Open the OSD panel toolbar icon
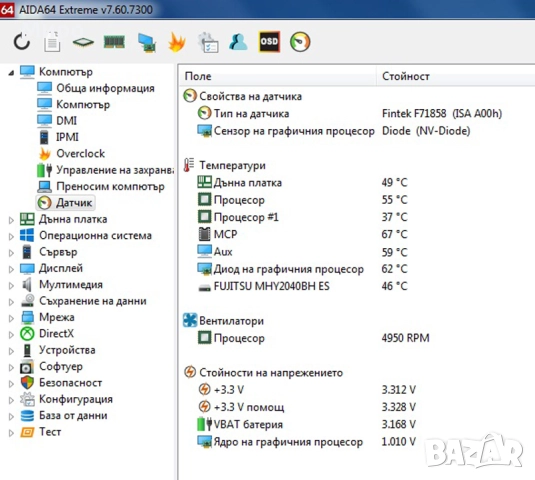This screenshot has height=480, width=535. [269, 42]
